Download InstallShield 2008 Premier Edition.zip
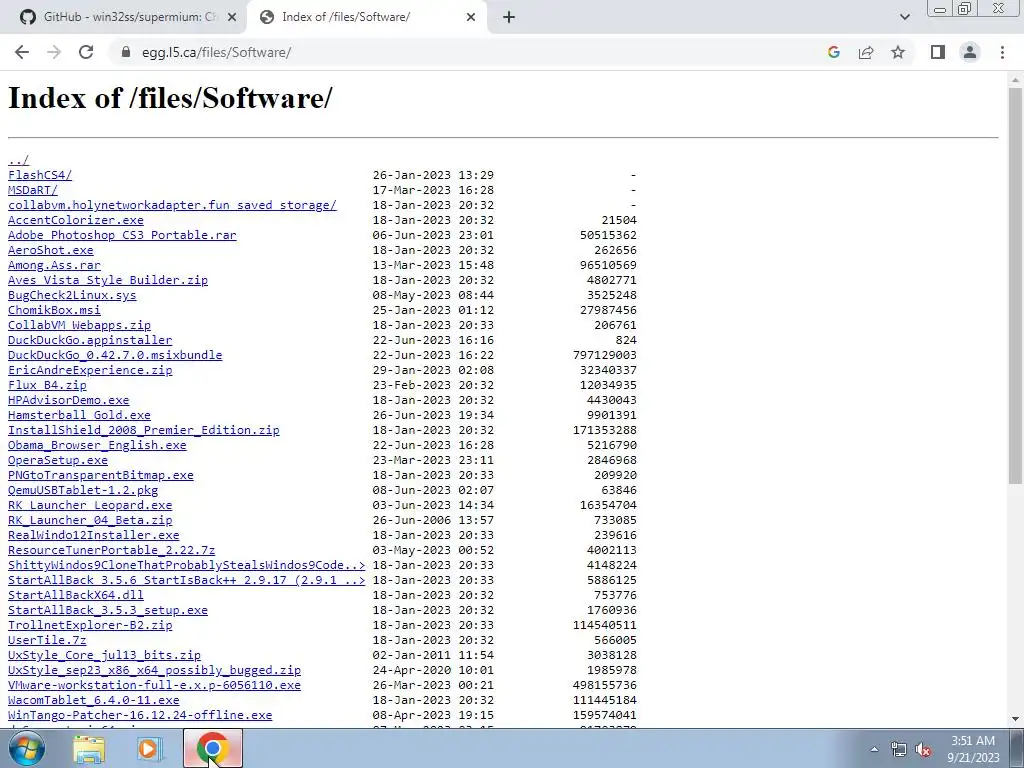Image resolution: width=1024 pixels, height=768 pixels. 144,430
